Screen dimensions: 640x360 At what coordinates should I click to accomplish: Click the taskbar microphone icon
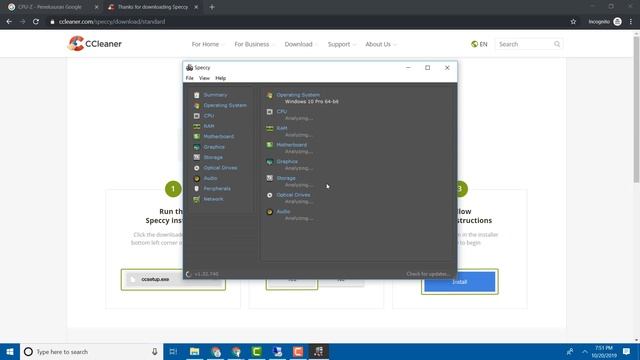coord(155,351)
